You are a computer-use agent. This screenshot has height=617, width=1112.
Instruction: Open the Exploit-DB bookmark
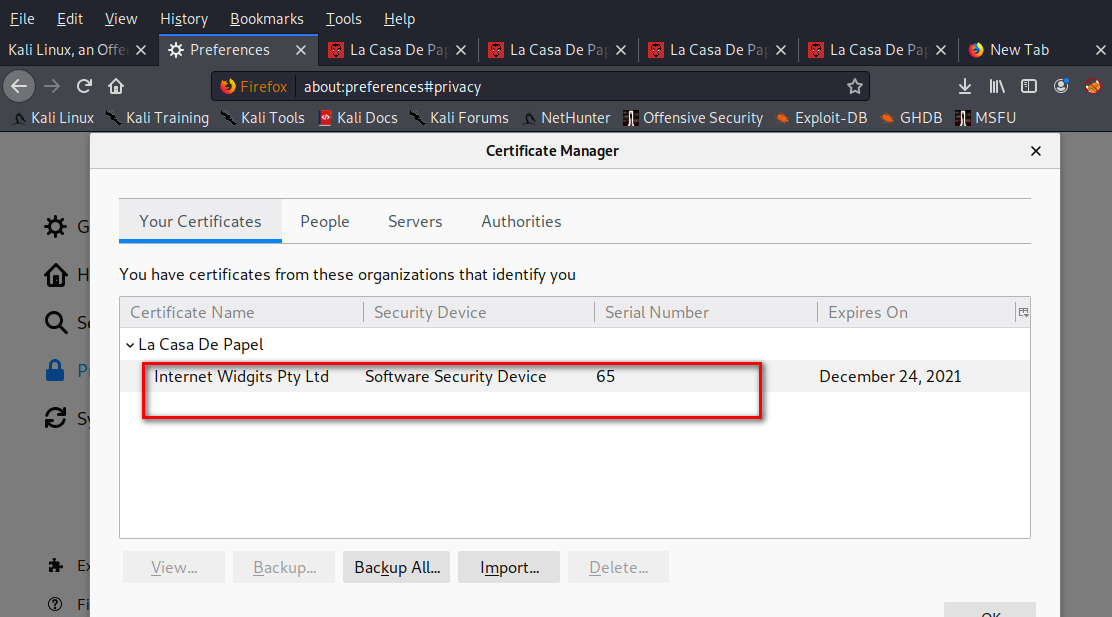coord(821,118)
